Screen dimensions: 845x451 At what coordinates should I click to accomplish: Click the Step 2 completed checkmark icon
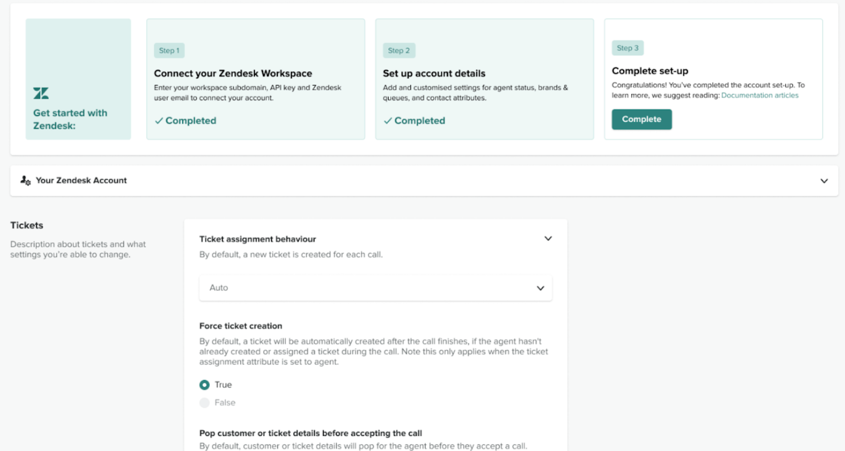click(388, 121)
